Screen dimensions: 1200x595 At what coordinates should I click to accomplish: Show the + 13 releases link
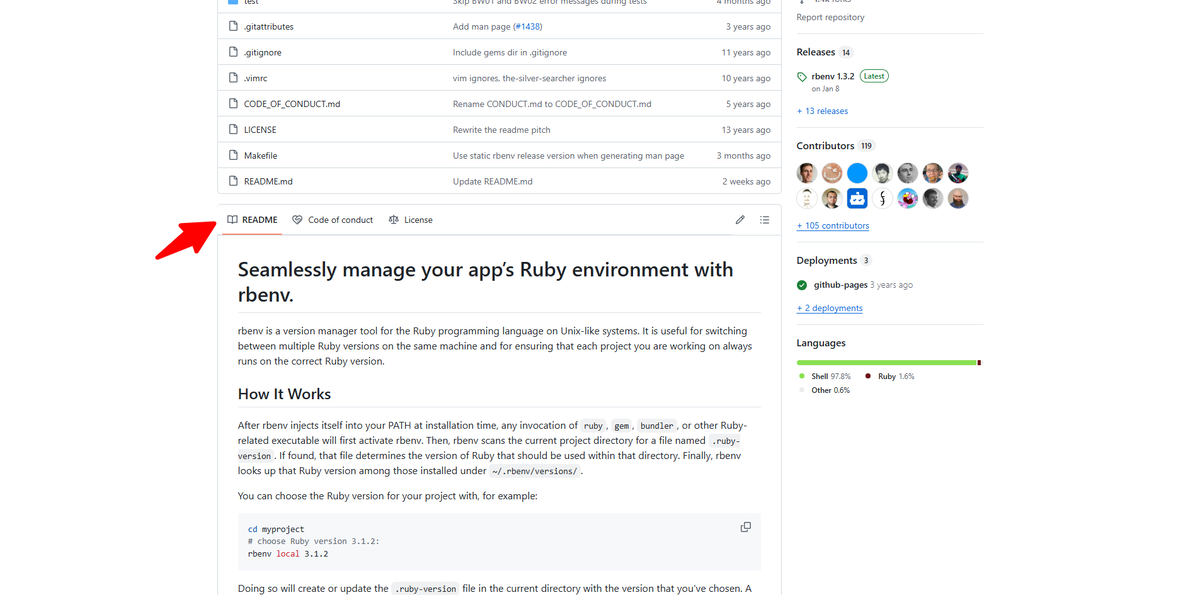tap(822, 111)
